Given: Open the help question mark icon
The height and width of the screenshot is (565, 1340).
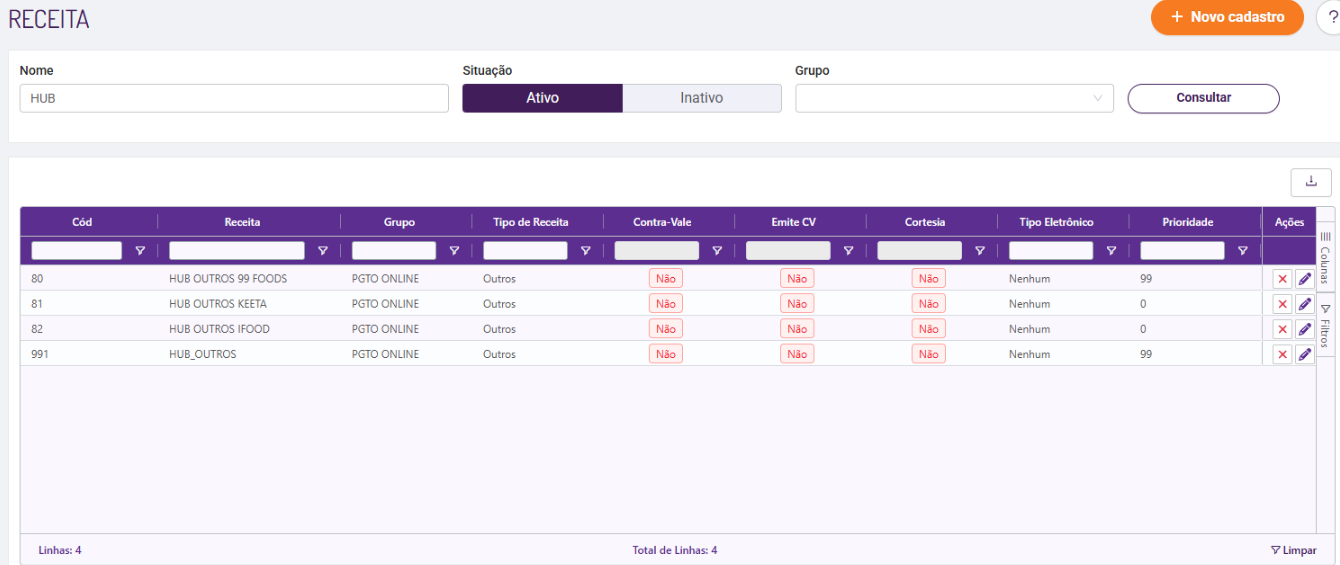Looking at the screenshot, I should point(1331,17).
